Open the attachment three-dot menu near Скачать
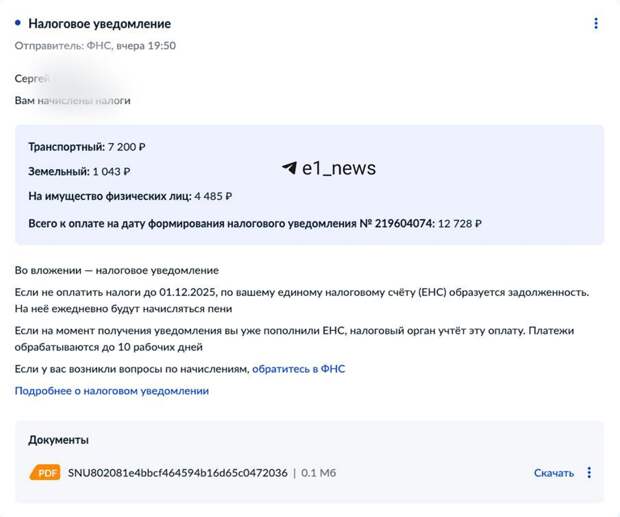 pyautogui.click(x=589, y=472)
